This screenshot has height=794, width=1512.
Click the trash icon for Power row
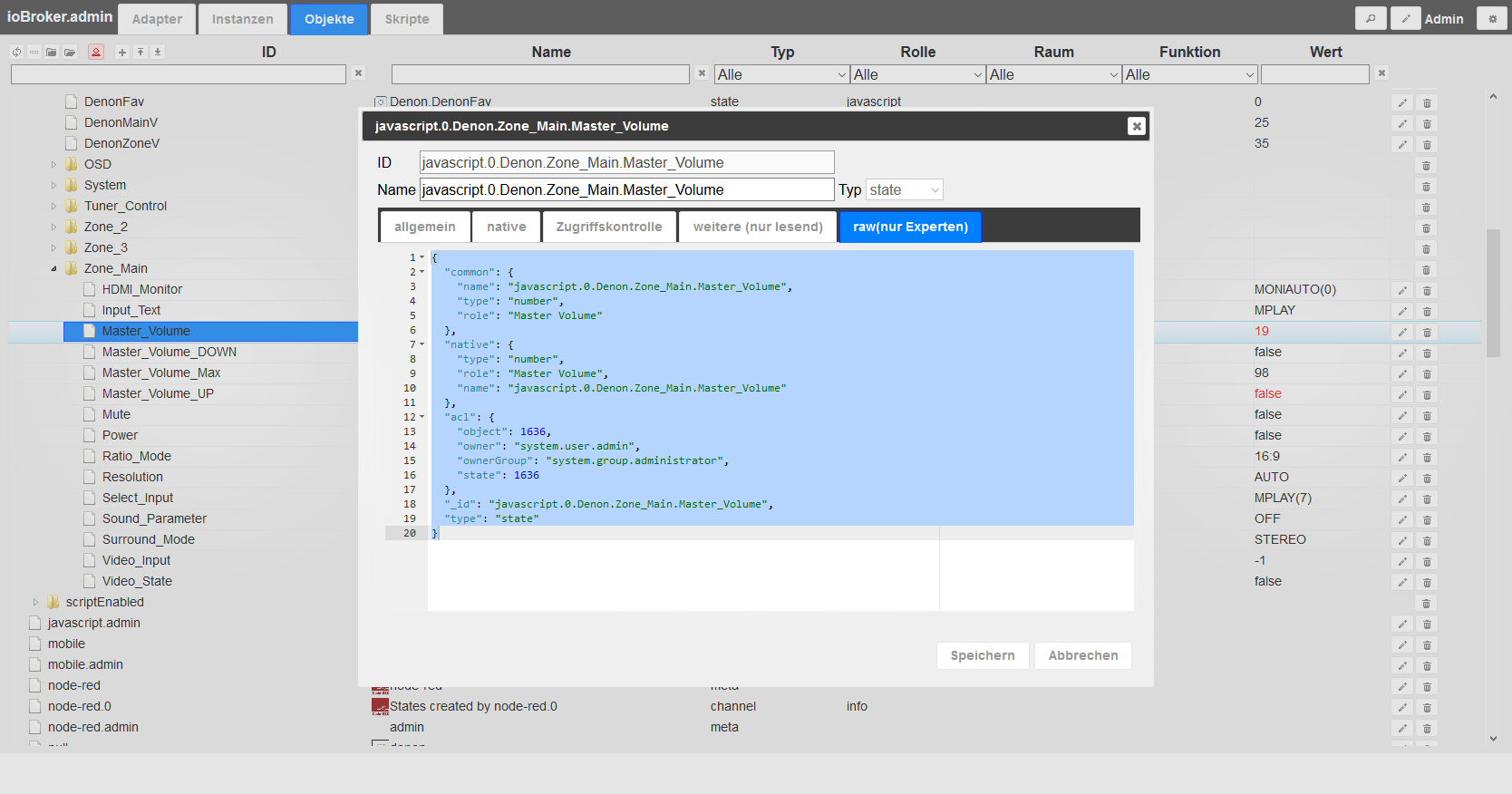click(x=1427, y=436)
